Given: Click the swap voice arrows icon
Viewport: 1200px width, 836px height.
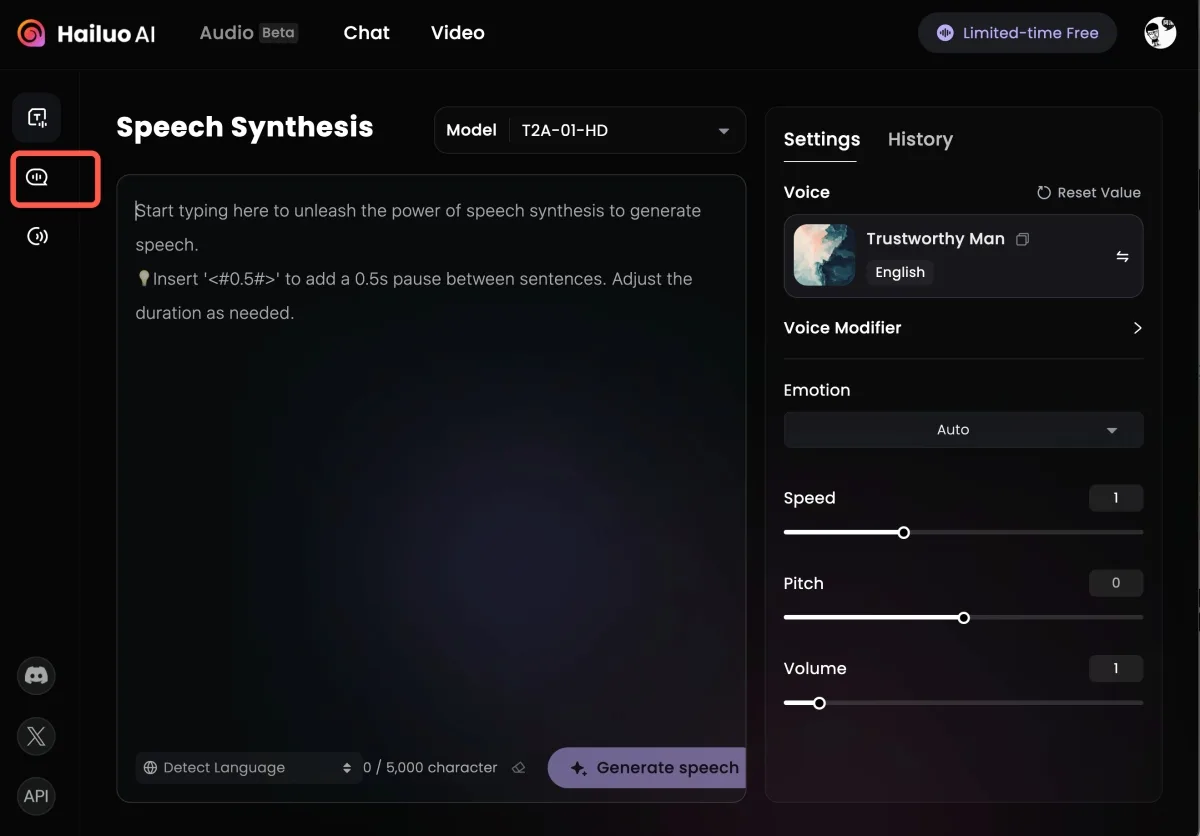Looking at the screenshot, I should pyautogui.click(x=1122, y=257).
